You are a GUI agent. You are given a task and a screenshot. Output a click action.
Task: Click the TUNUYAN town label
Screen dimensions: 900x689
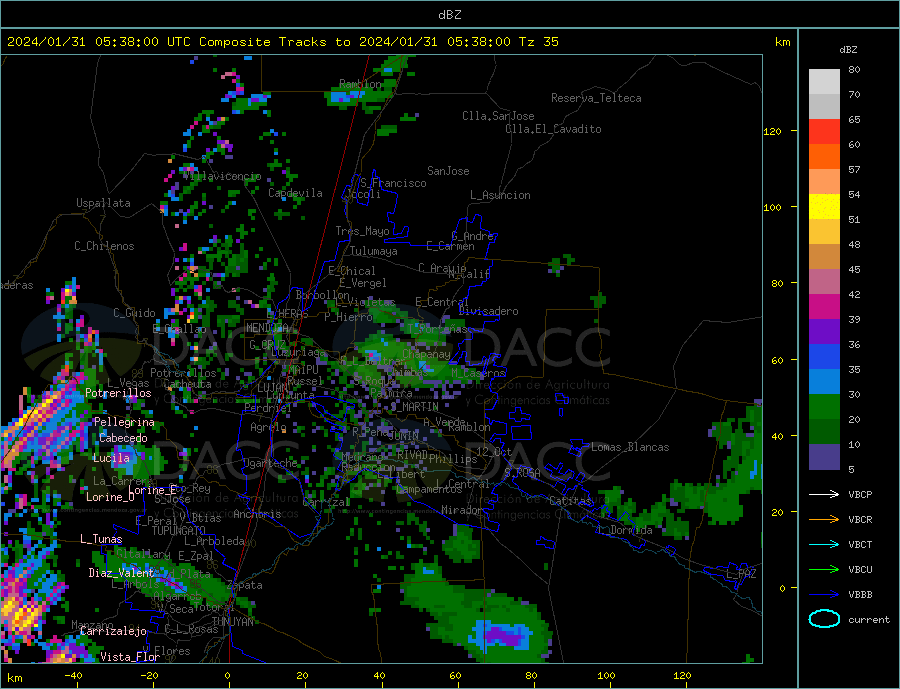click(232, 622)
